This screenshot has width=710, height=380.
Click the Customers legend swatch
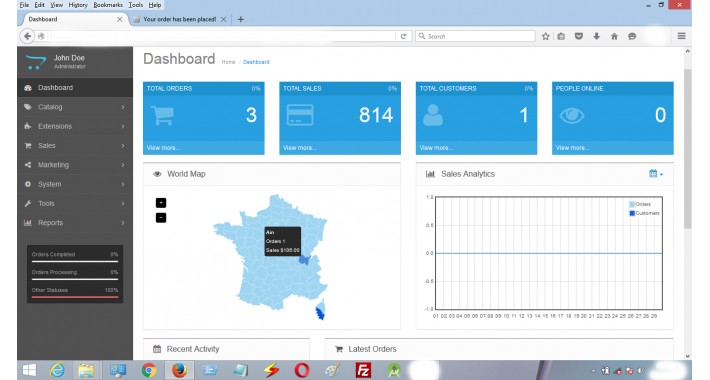(x=632, y=213)
